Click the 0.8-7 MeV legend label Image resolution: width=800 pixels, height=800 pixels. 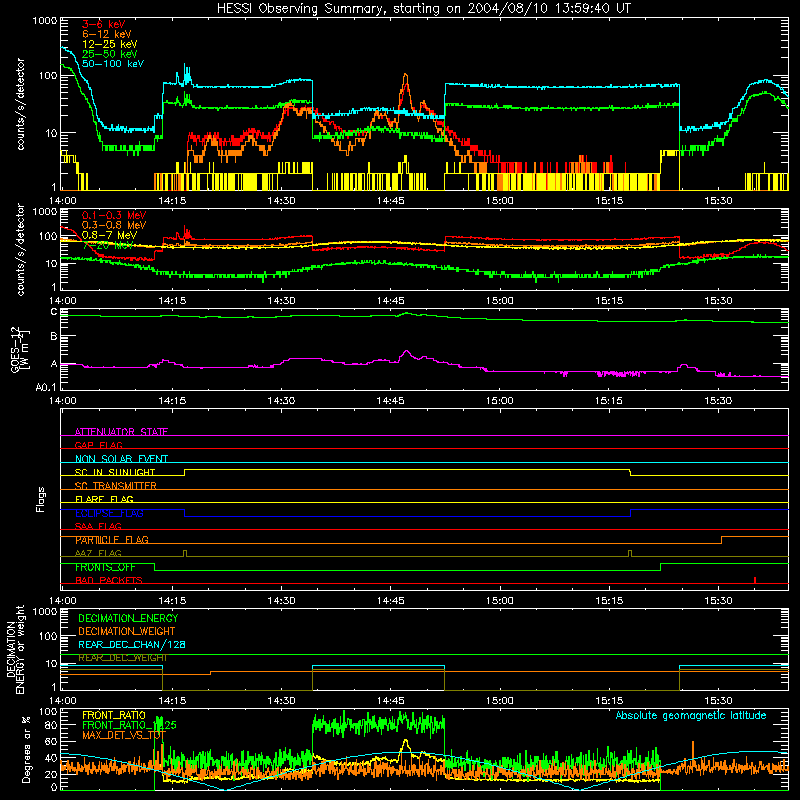109,235
